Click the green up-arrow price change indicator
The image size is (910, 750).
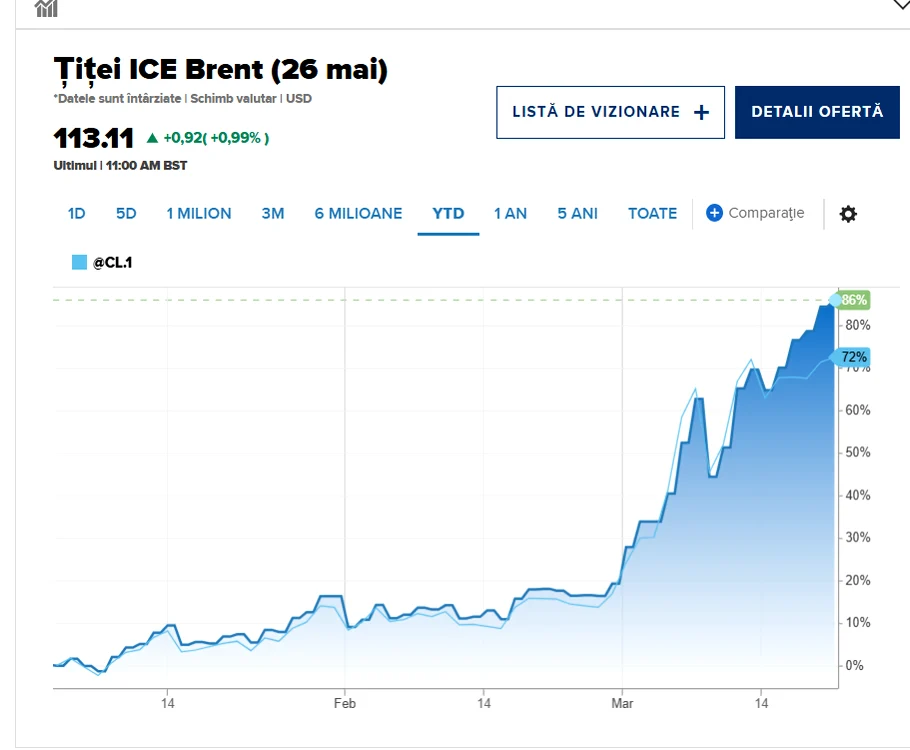[152, 138]
